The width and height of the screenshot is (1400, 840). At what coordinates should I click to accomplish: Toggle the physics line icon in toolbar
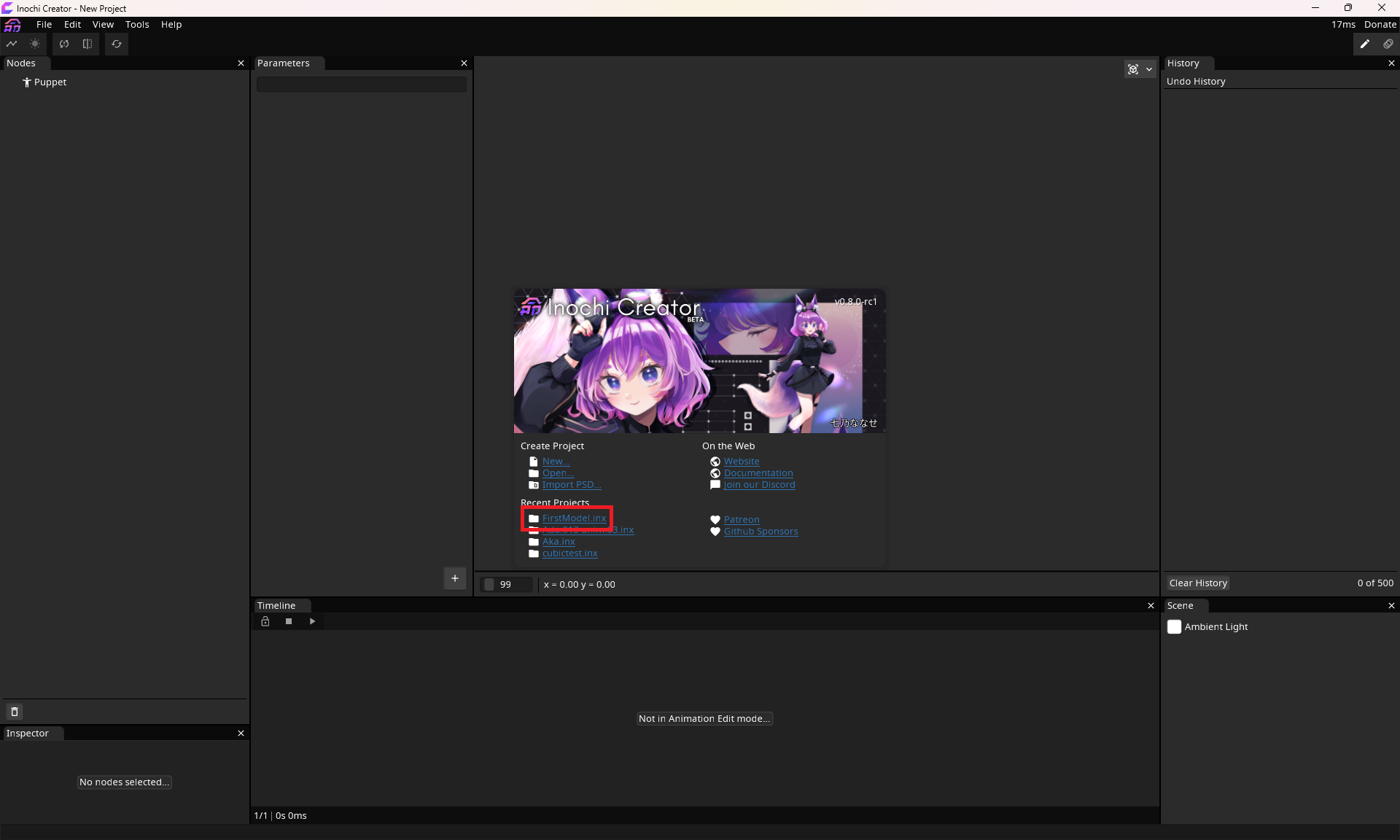click(x=12, y=44)
